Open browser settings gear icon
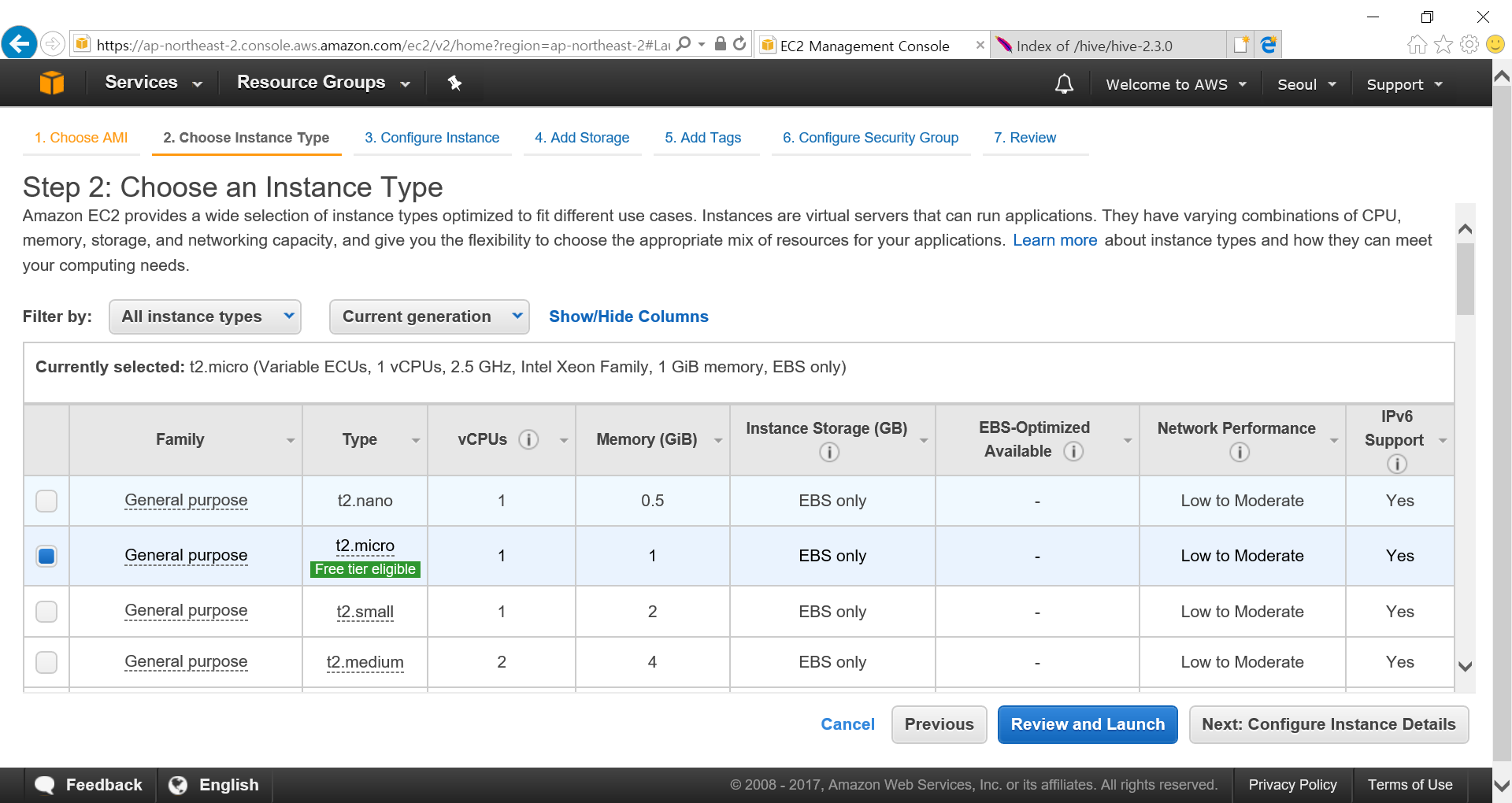This screenshot has height=803, width=1512. [x=1469, y=45]
